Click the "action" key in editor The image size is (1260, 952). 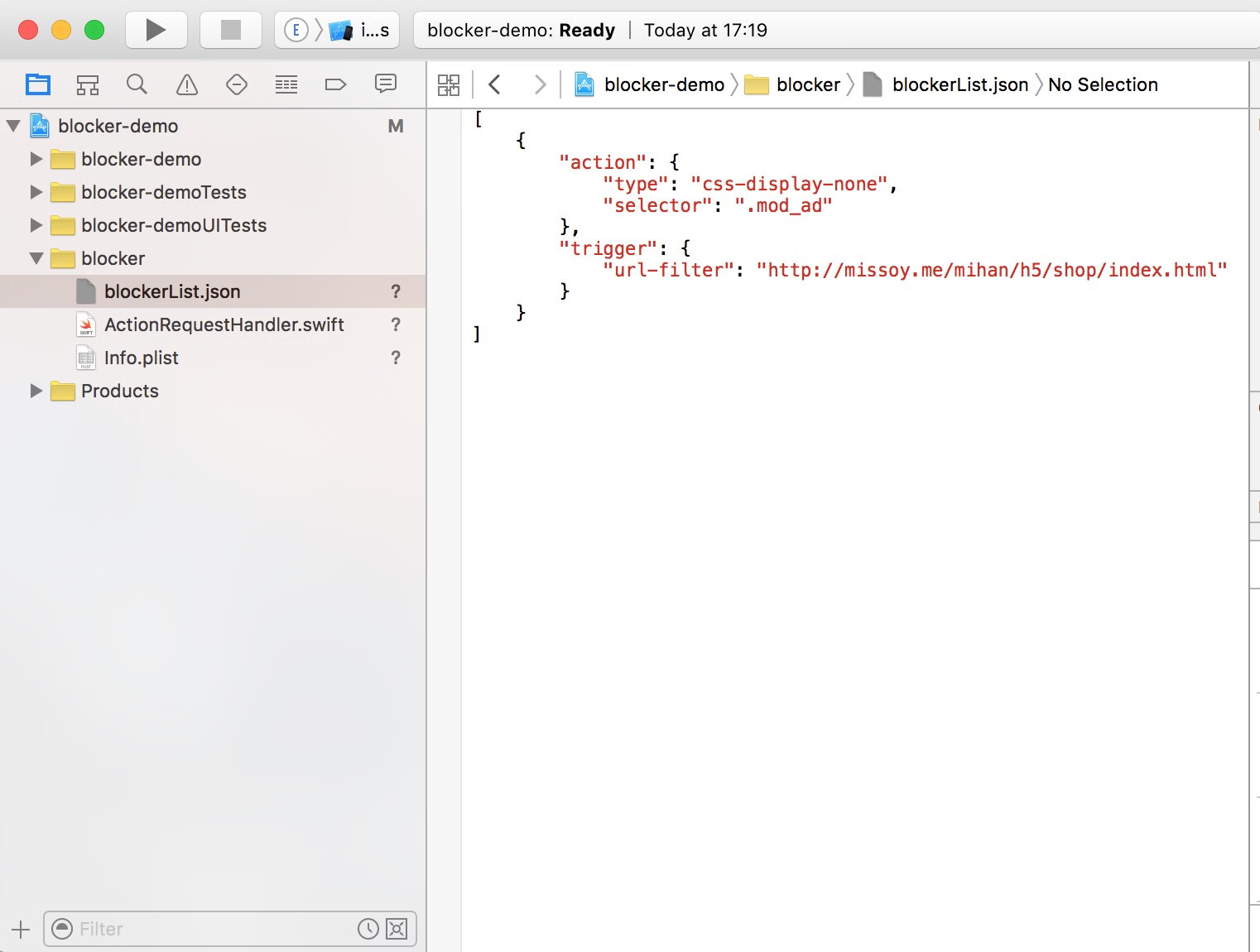coord(602,162)
